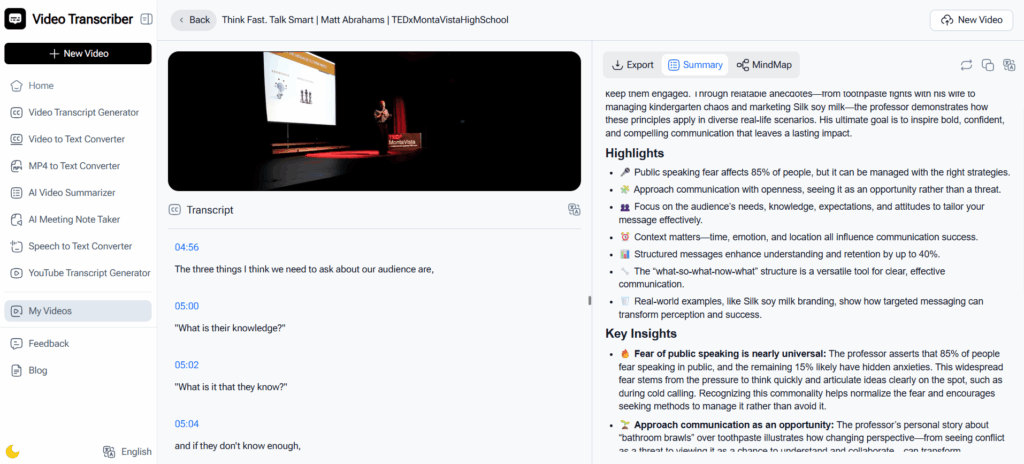Switch to the MindMap tab
The image size is (1024, 464).
[x=764, y=65]
